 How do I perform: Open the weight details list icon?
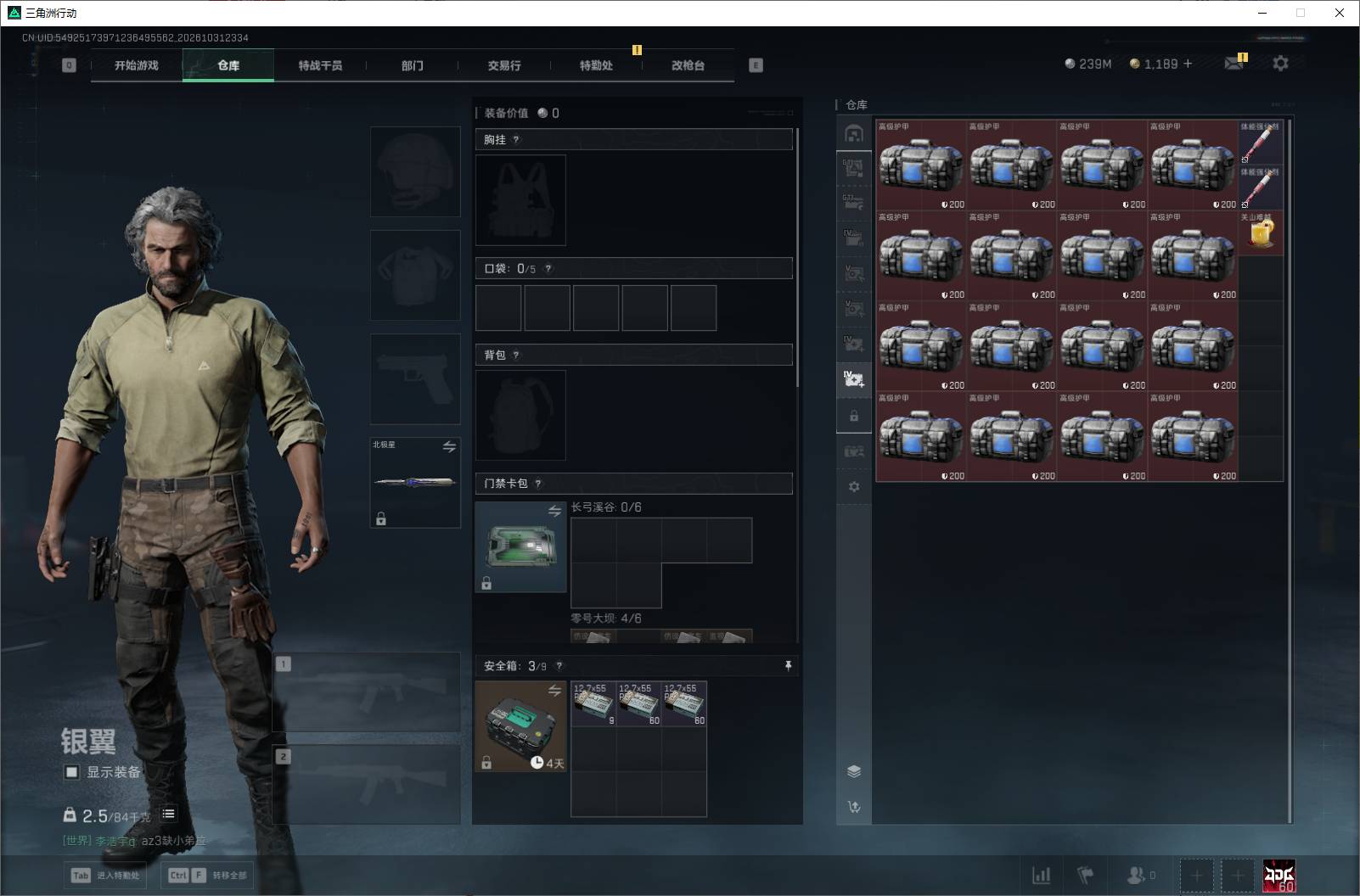(168, 814)
